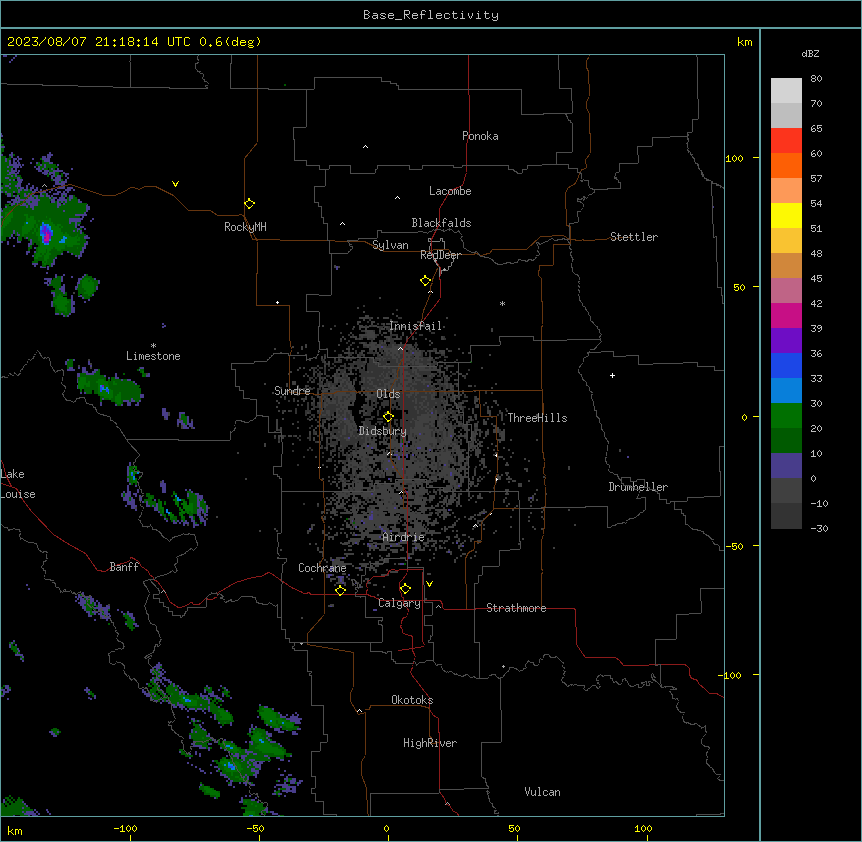This screenshot has width=862, height=842.
Task: Click the Blackfalds city label
Action: coord(441,223)
